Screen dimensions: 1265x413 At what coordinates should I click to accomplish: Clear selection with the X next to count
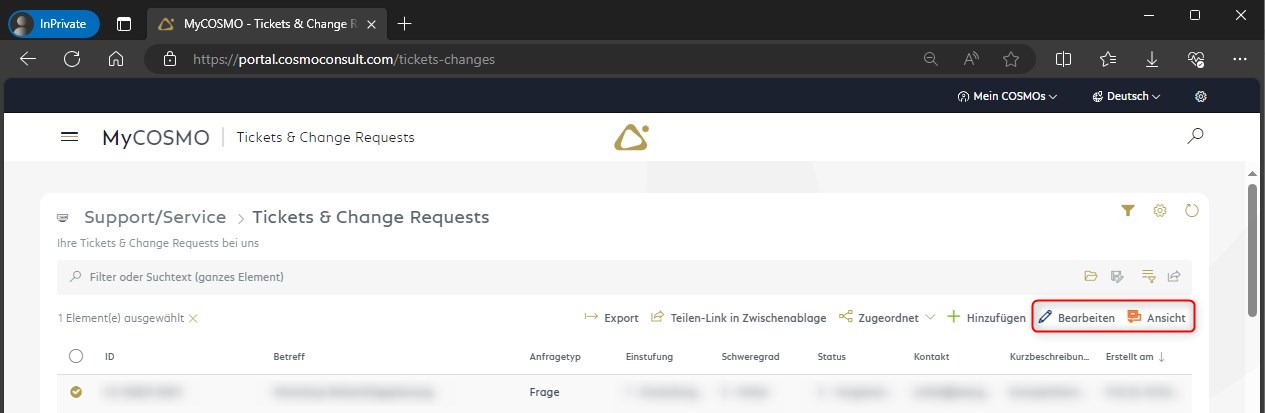point(194,318)
